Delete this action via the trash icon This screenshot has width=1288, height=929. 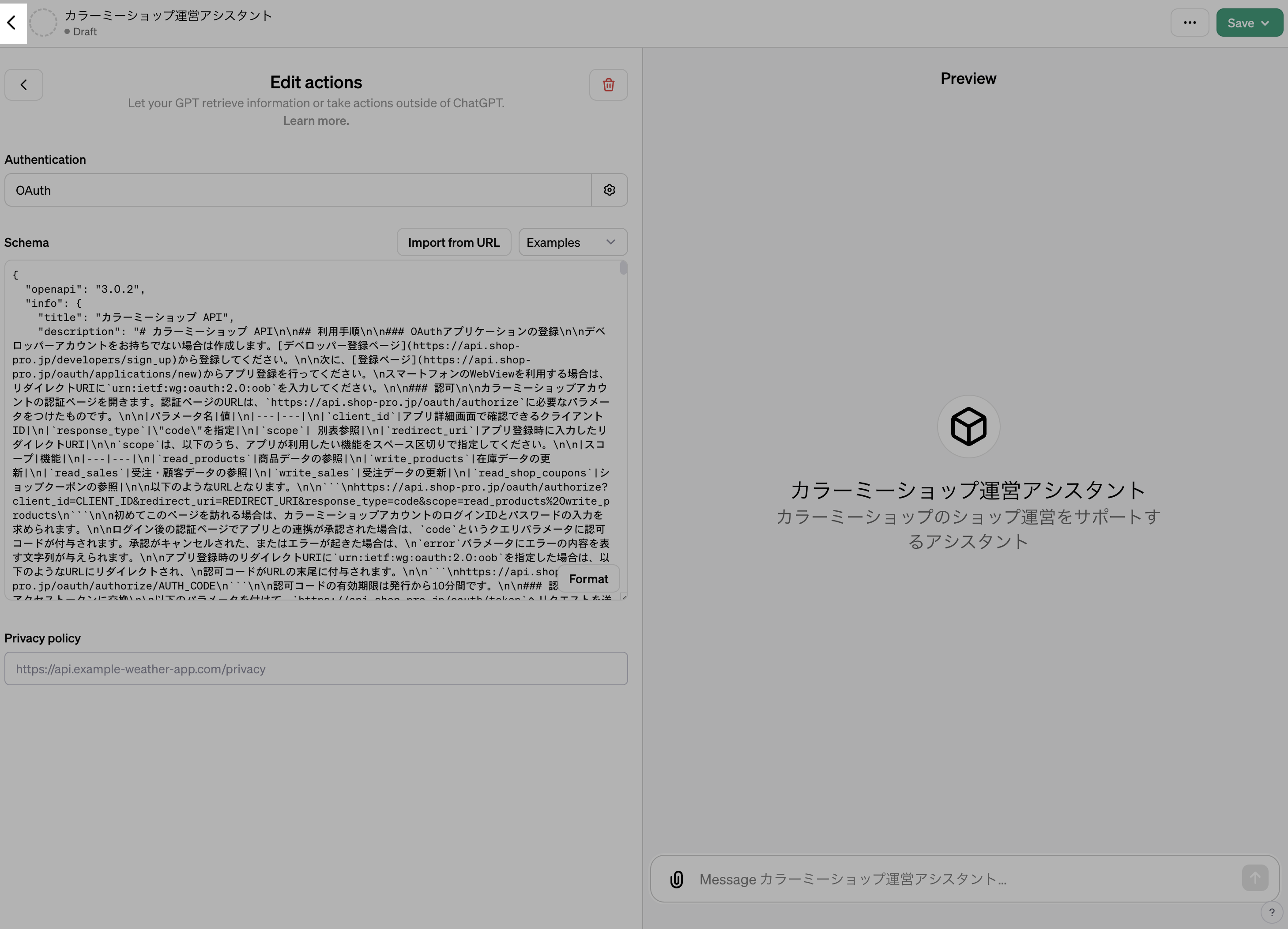[x=608, y=84]
